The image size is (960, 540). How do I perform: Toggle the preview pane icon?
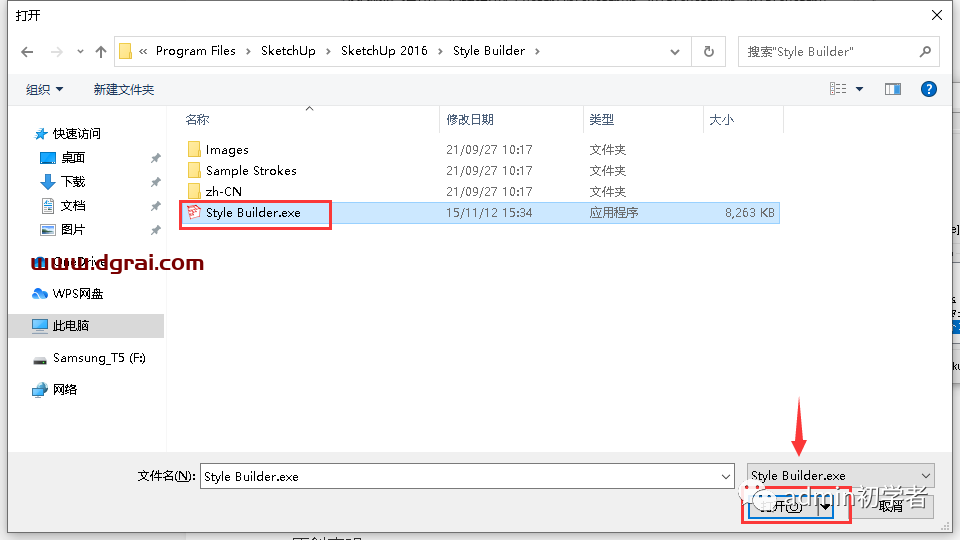coord(893,89)
